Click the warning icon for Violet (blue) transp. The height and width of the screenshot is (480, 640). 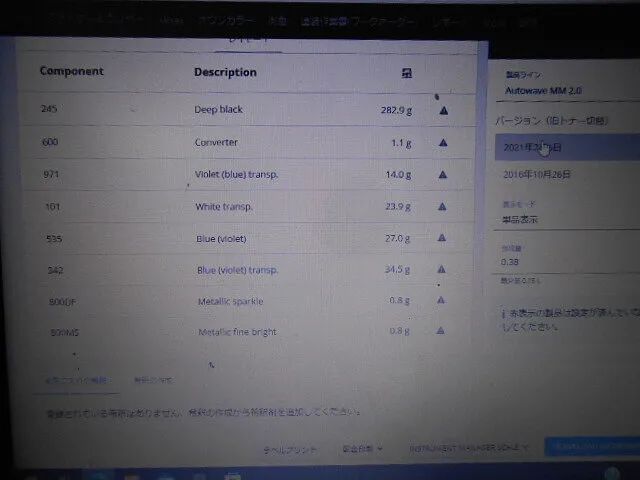[443, 174]
